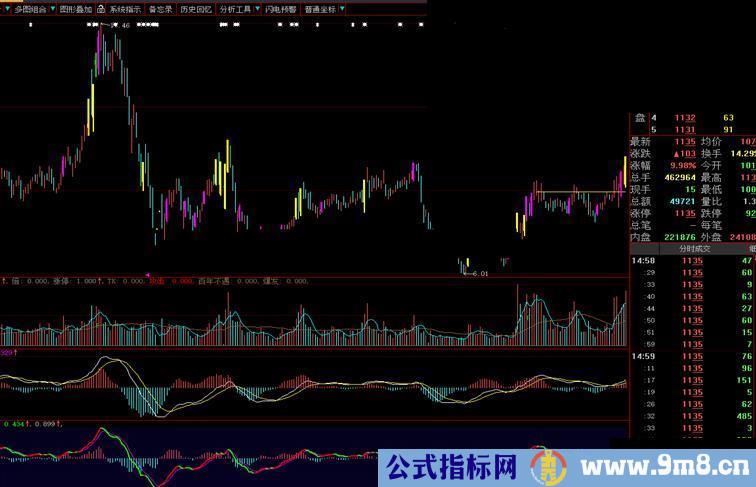
Task: Click the 0.434 value in bottom indicator pane
Action: [x=14, y=424]
